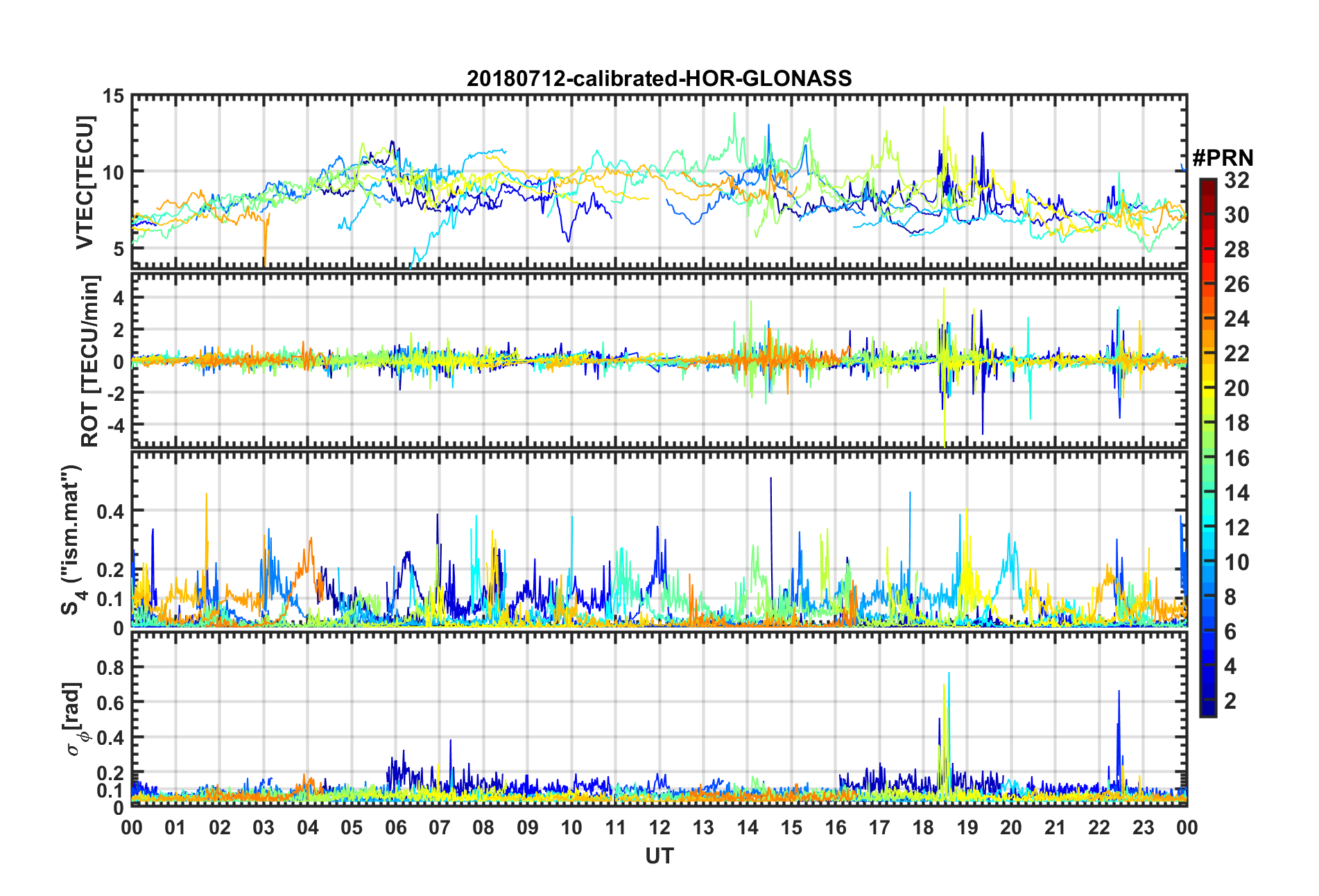Select the ROT [TECU/min] y-axis label
Image resolution: width=1319 pixels, height=896 pixels.
click(x=89, y=361)
